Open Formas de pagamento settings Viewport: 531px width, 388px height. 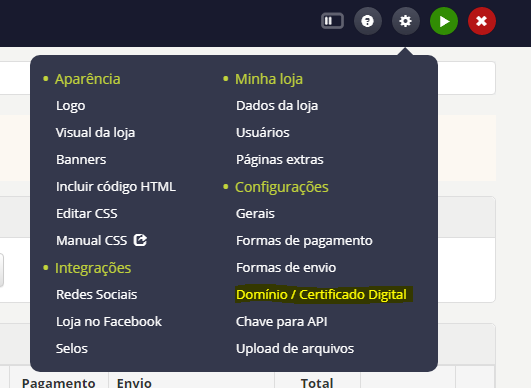point(304,241)
